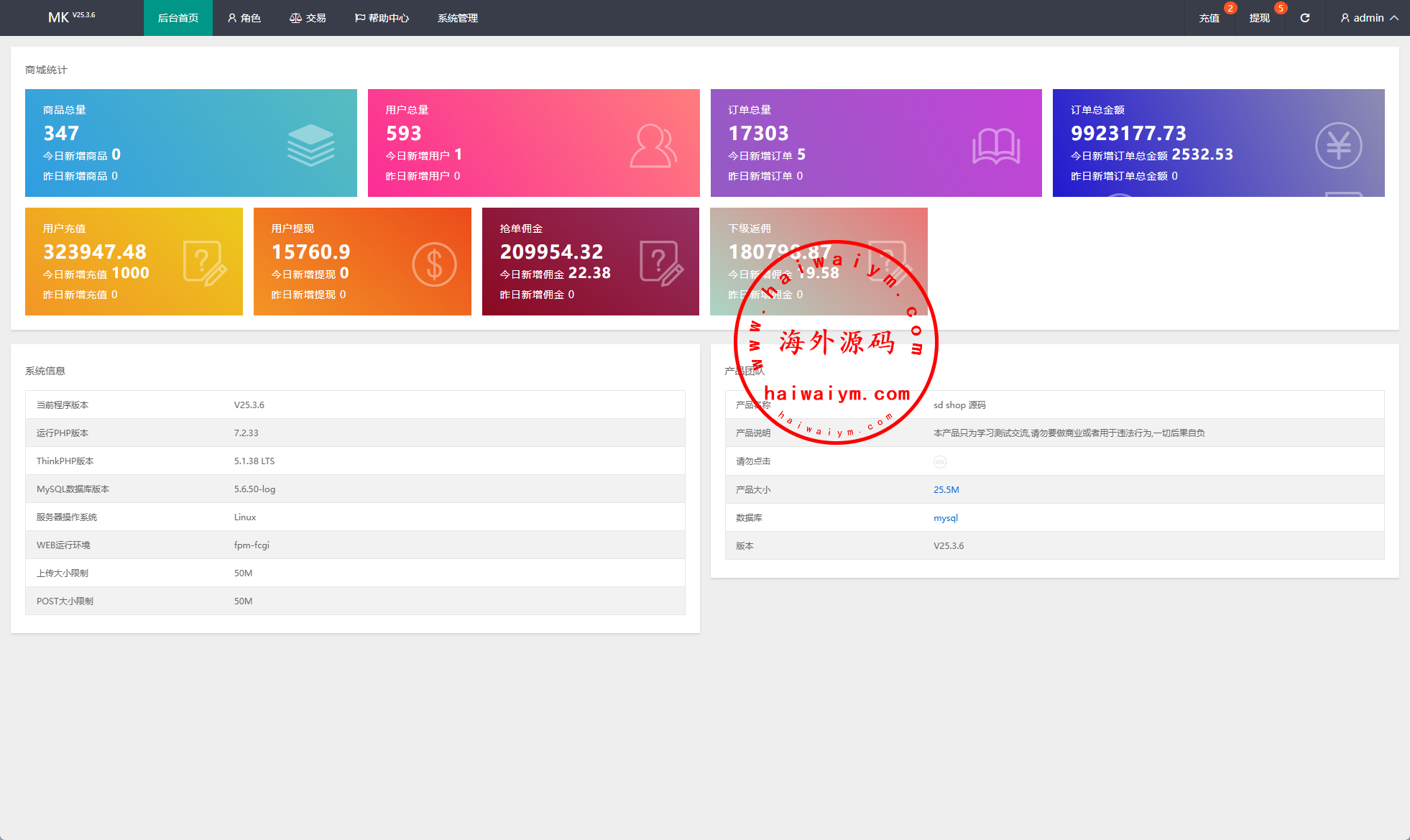Expand the admin user dropdown

click(1368, 18)
